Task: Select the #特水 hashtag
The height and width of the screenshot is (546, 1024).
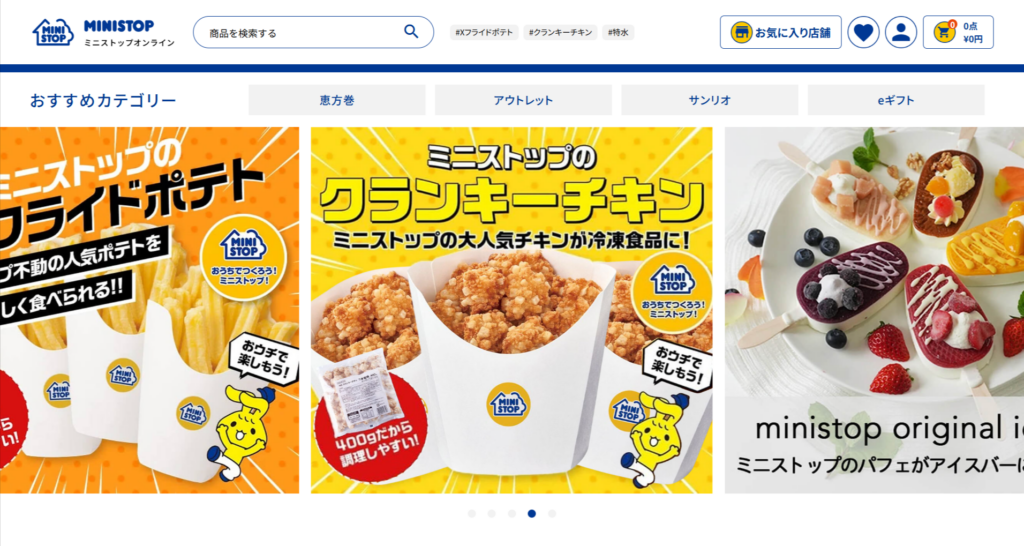Action: pos(618,32)
